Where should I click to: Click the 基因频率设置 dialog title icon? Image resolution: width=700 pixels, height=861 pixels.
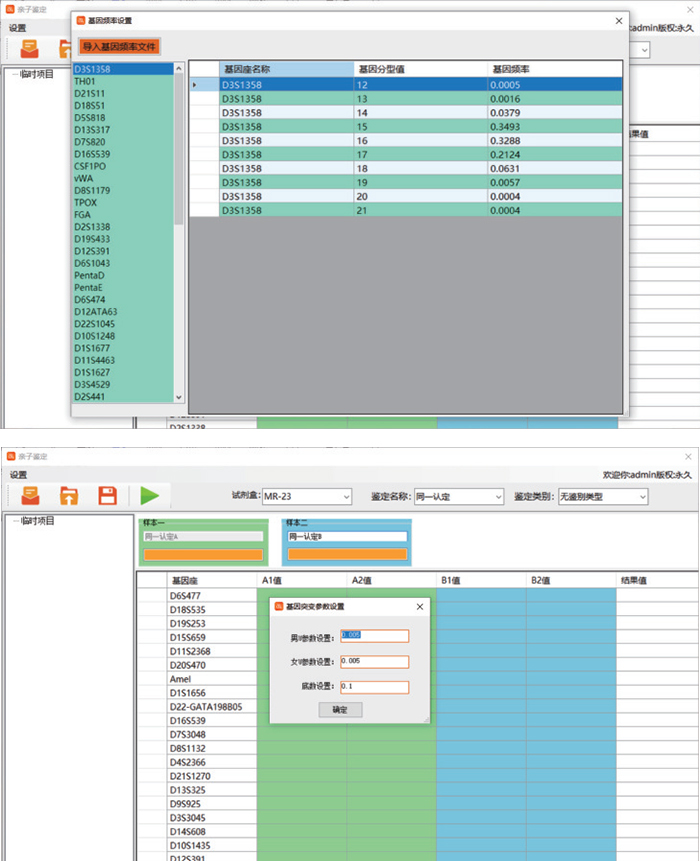[x=82, y=20]
